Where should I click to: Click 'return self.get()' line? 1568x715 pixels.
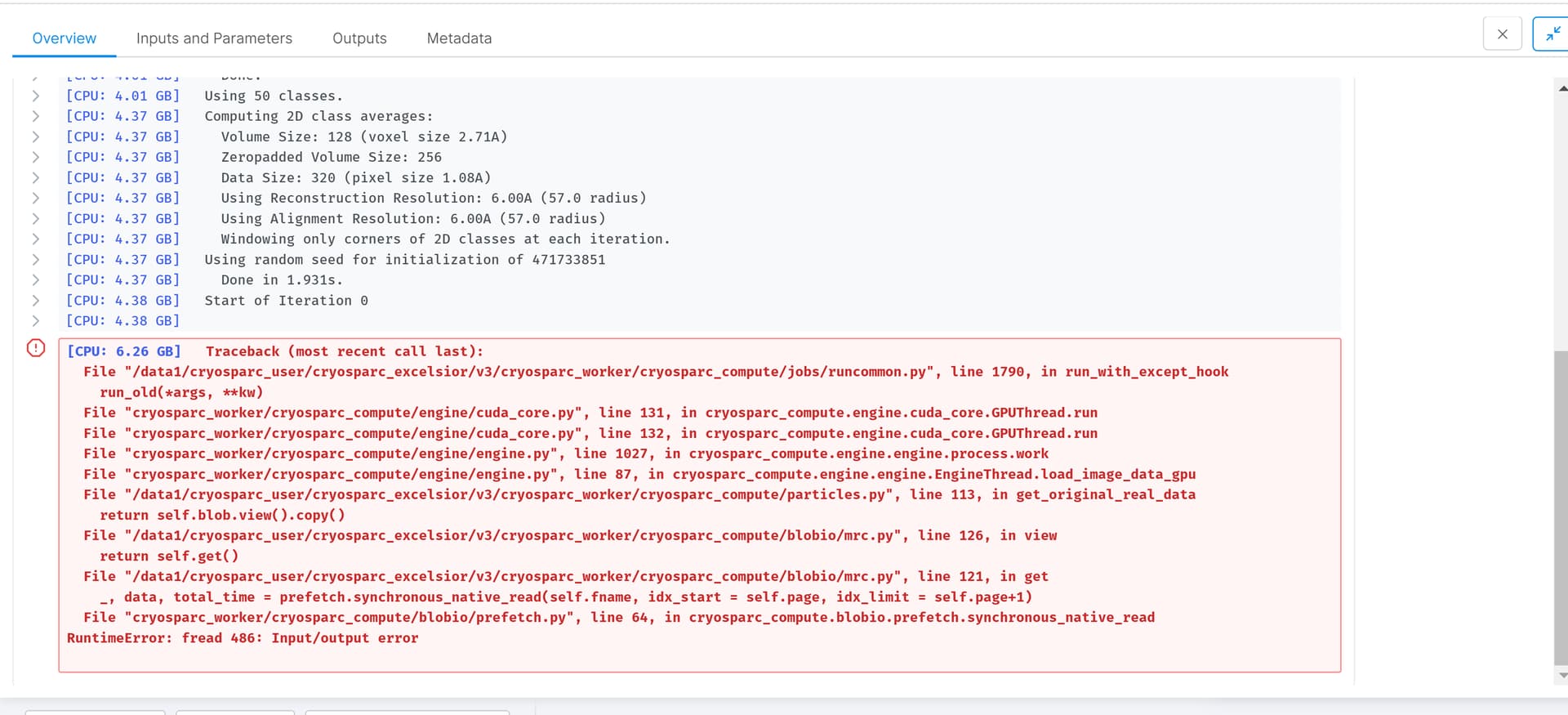169,556
